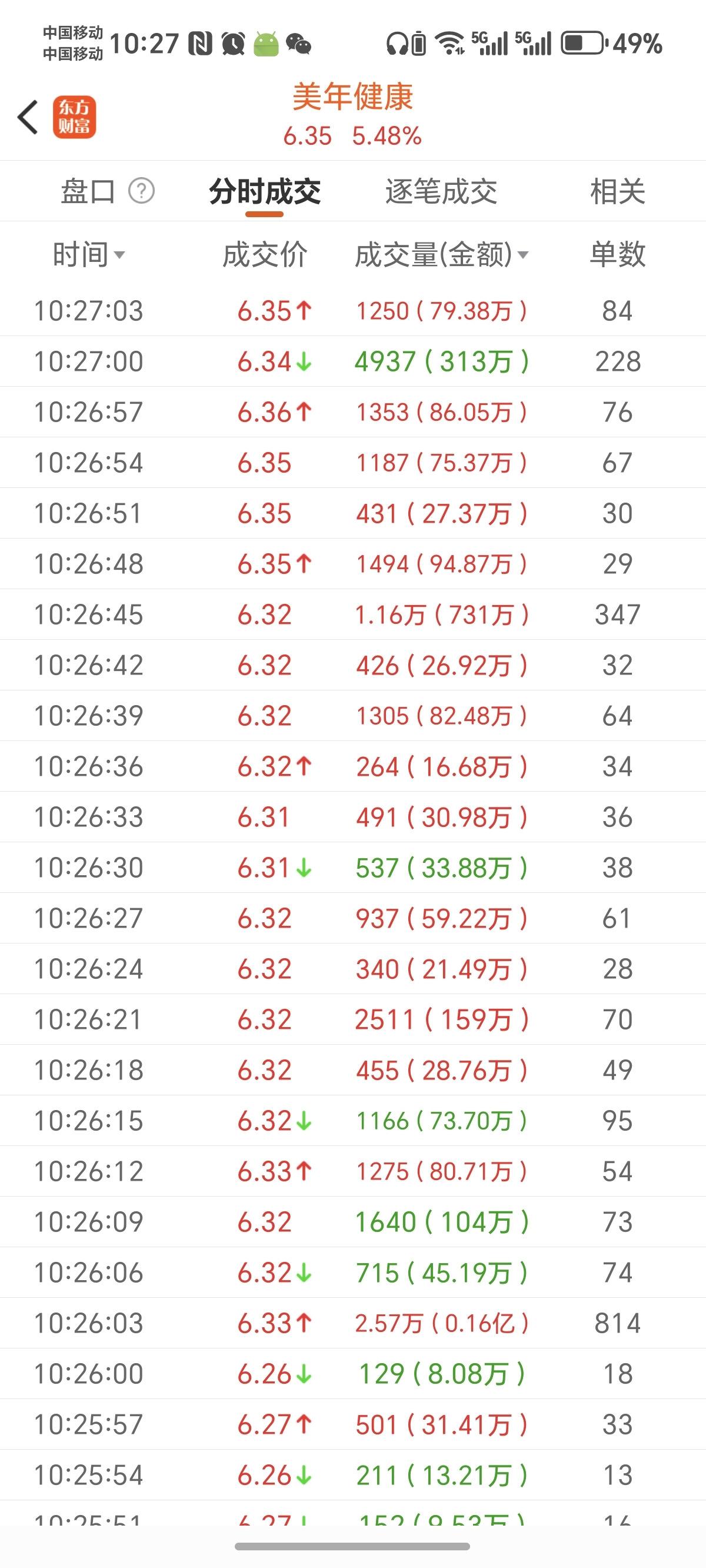Sort by 时间 column dropdown arrow
Viewport: 706px width, 1568px height.
[x=119, y=255]
